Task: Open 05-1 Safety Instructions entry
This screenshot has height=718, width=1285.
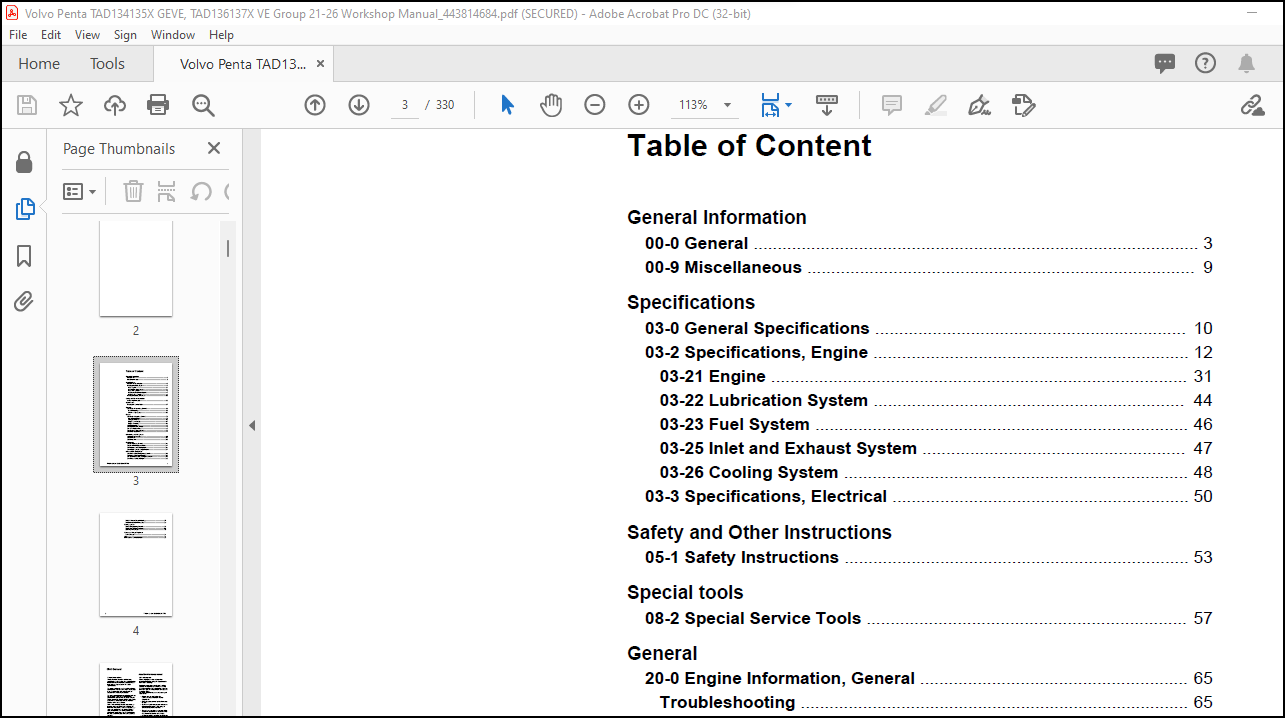Action: tap(928, 557)
